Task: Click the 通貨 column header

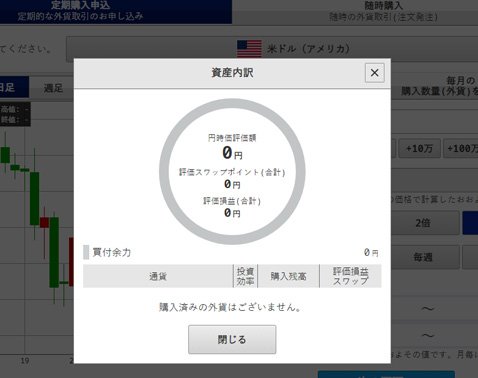Action: (158, 276)
